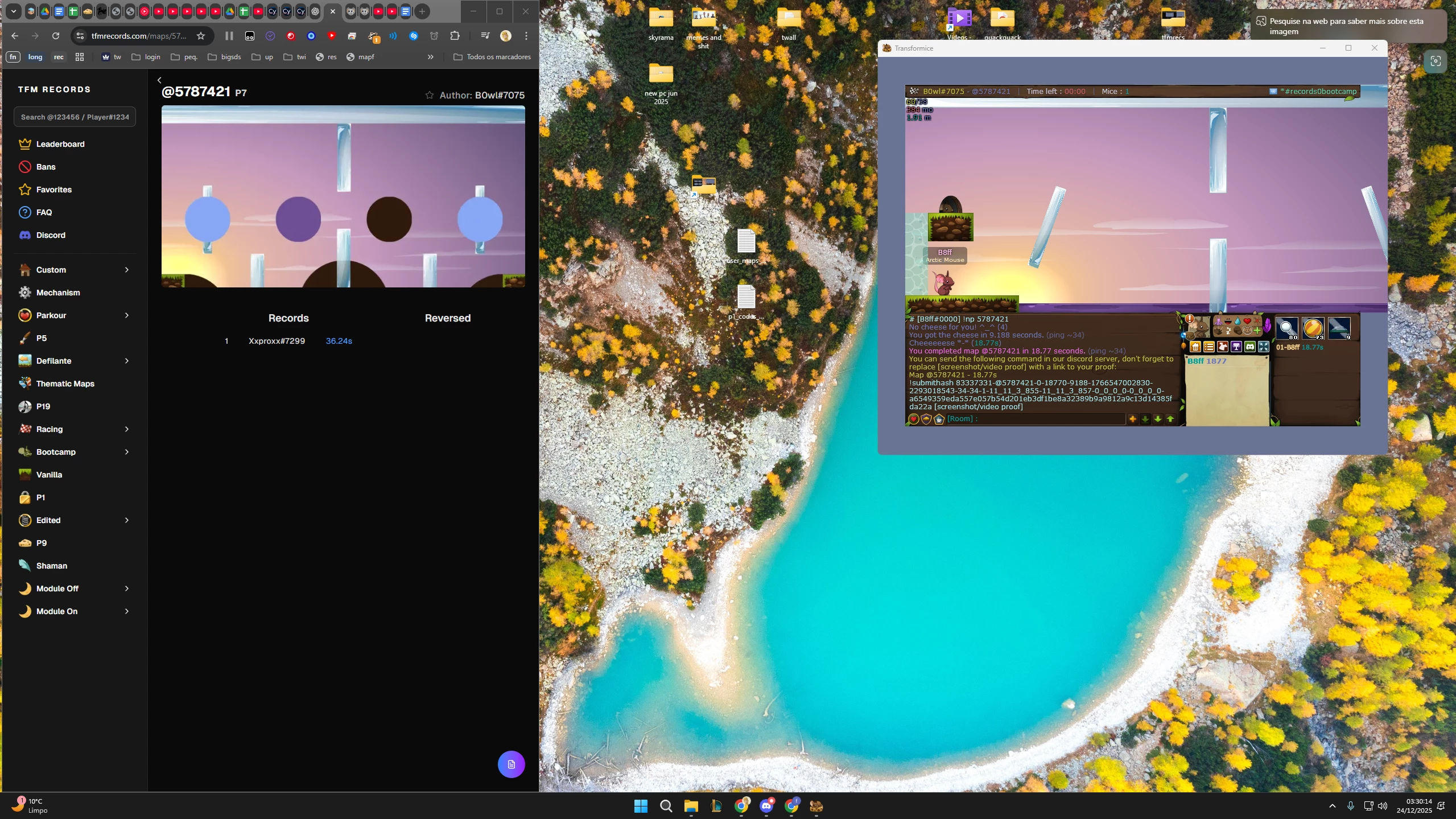The height and width of the screenshot is (819, 1456).
Task: Navigate back in Chrome
Action: pyautogui.click(x=15, y=36)
